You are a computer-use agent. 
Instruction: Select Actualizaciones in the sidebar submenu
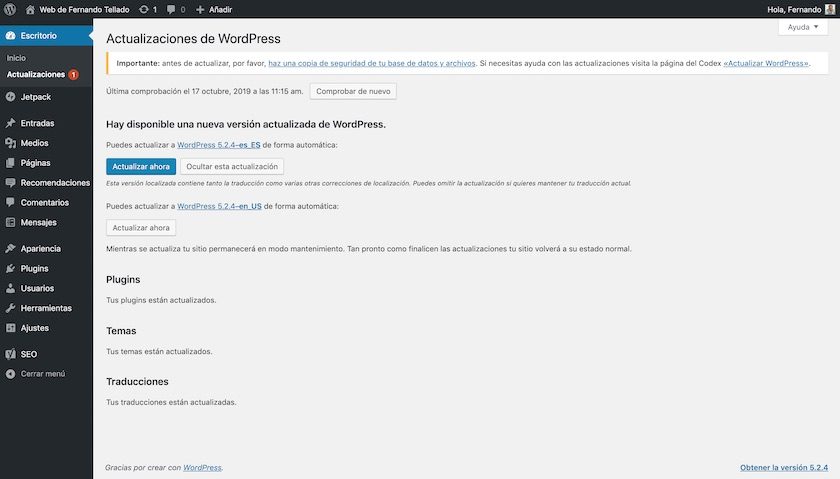pos(35,74)
